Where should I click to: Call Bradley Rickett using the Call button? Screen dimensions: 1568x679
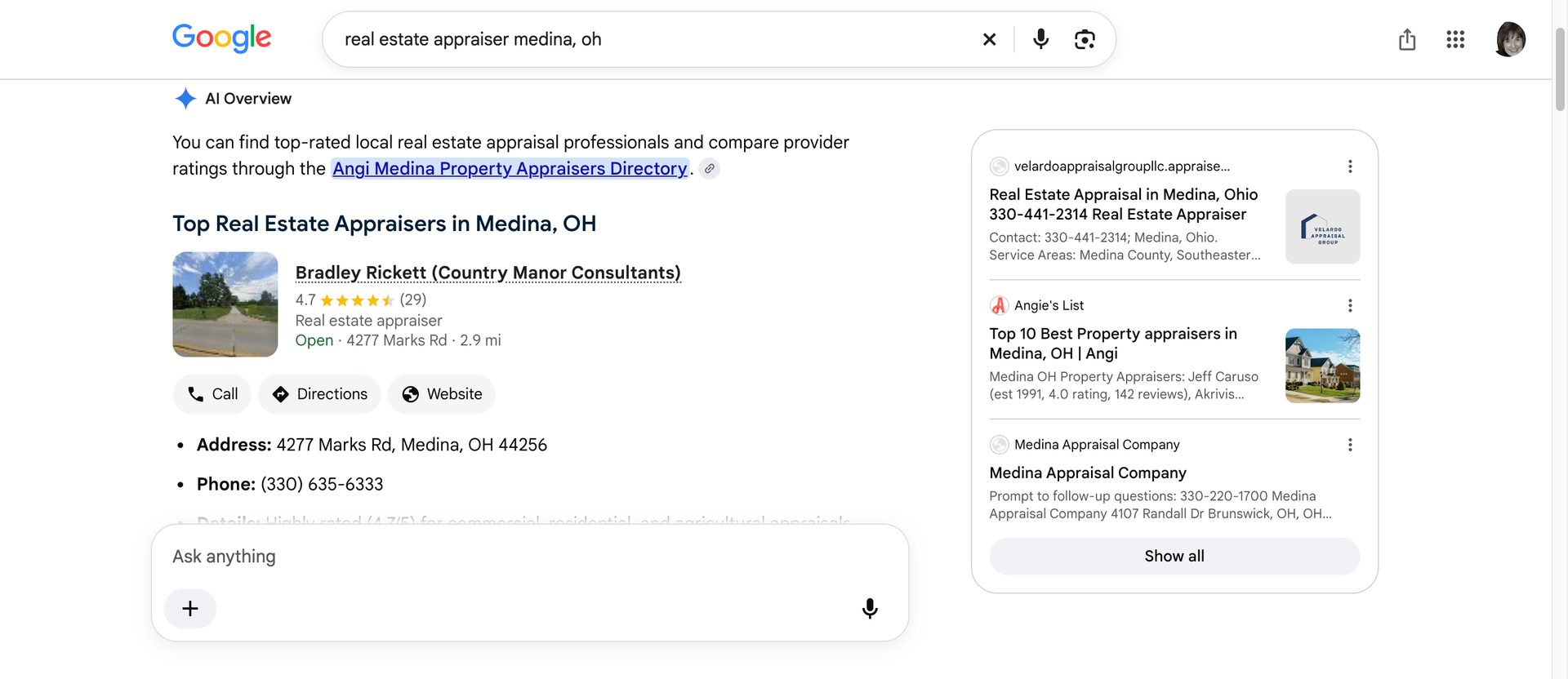[212, 394]
